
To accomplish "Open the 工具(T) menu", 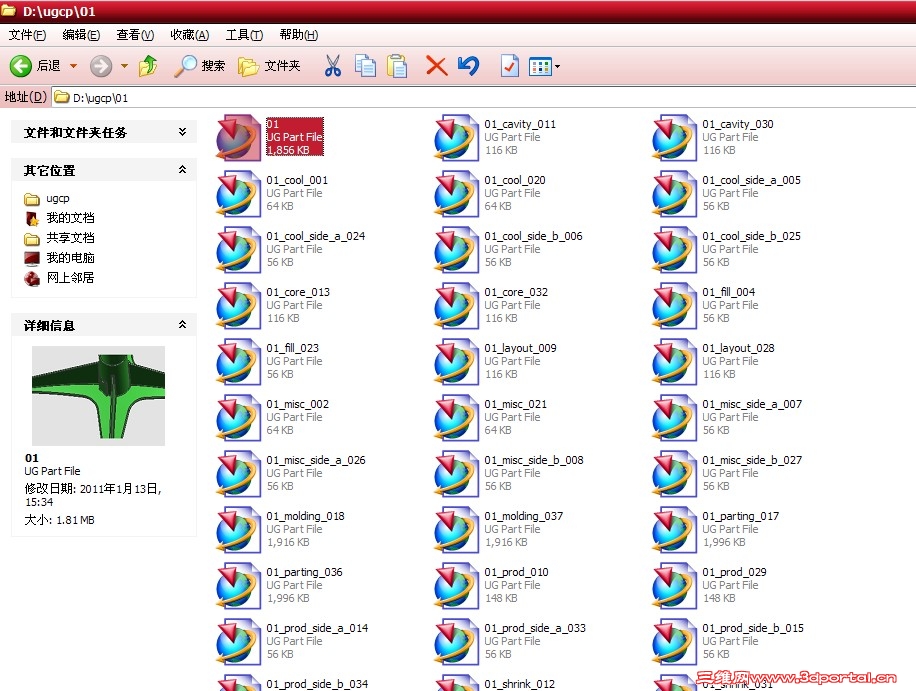I will [244, 34].
